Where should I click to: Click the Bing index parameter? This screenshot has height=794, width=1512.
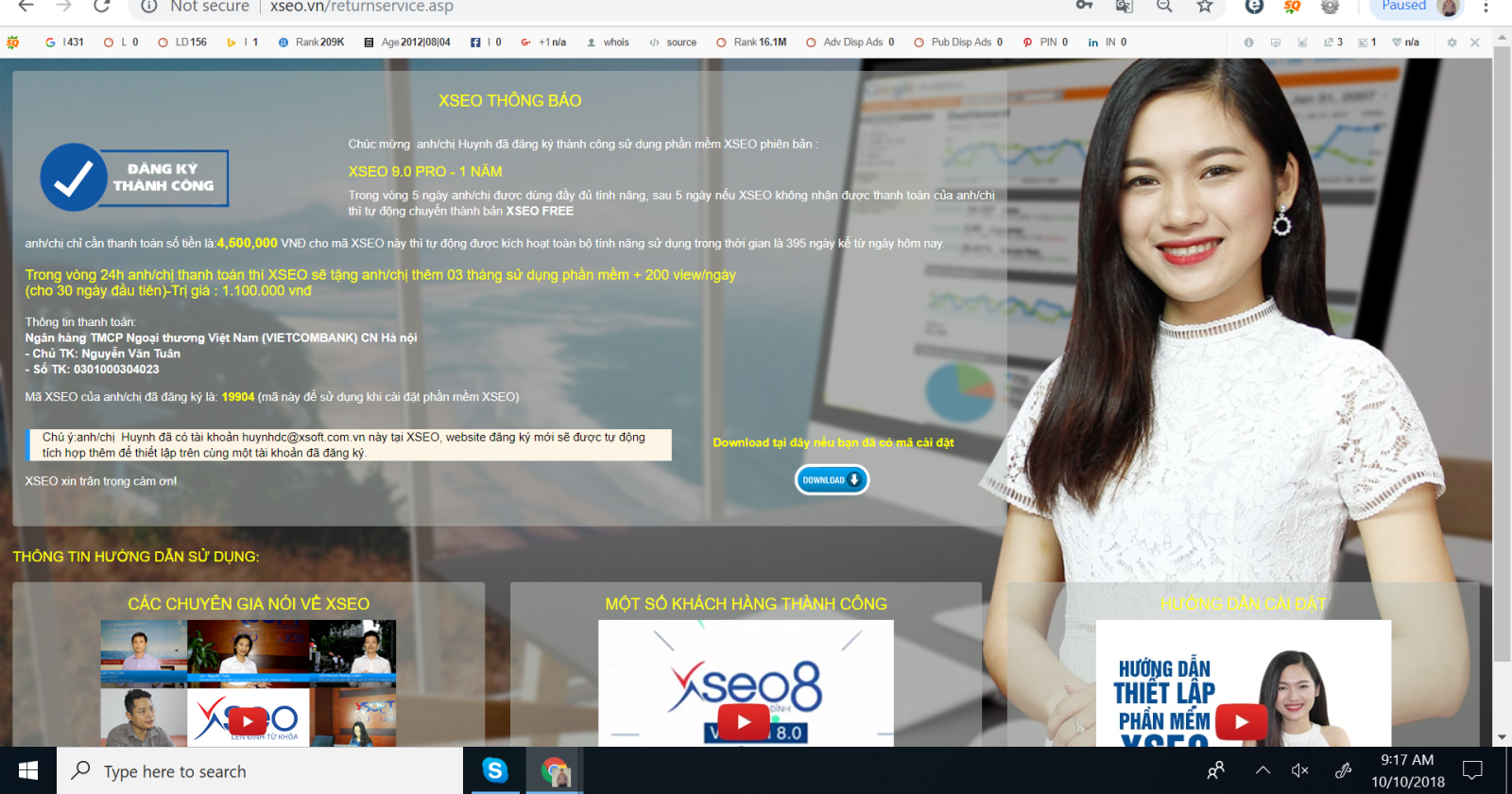tap(243, 43)
